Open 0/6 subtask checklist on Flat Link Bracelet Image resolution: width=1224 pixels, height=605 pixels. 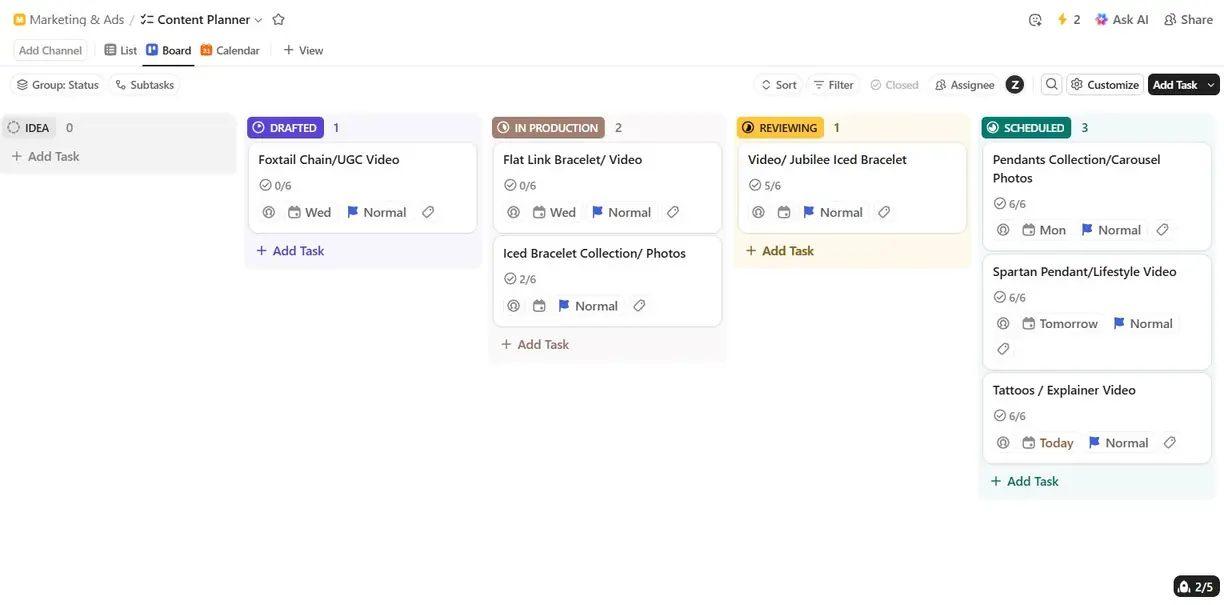point(520,186)
